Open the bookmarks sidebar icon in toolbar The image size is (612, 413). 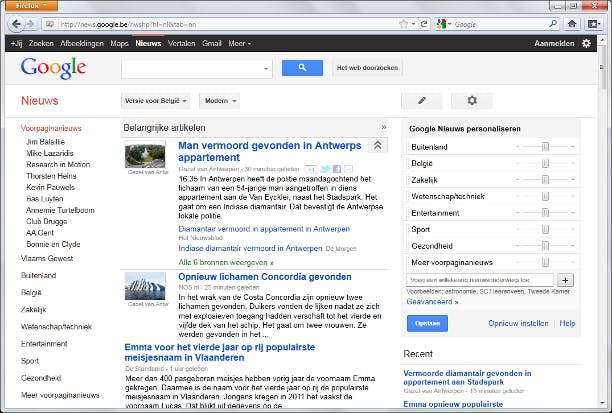tap(594, 24)
